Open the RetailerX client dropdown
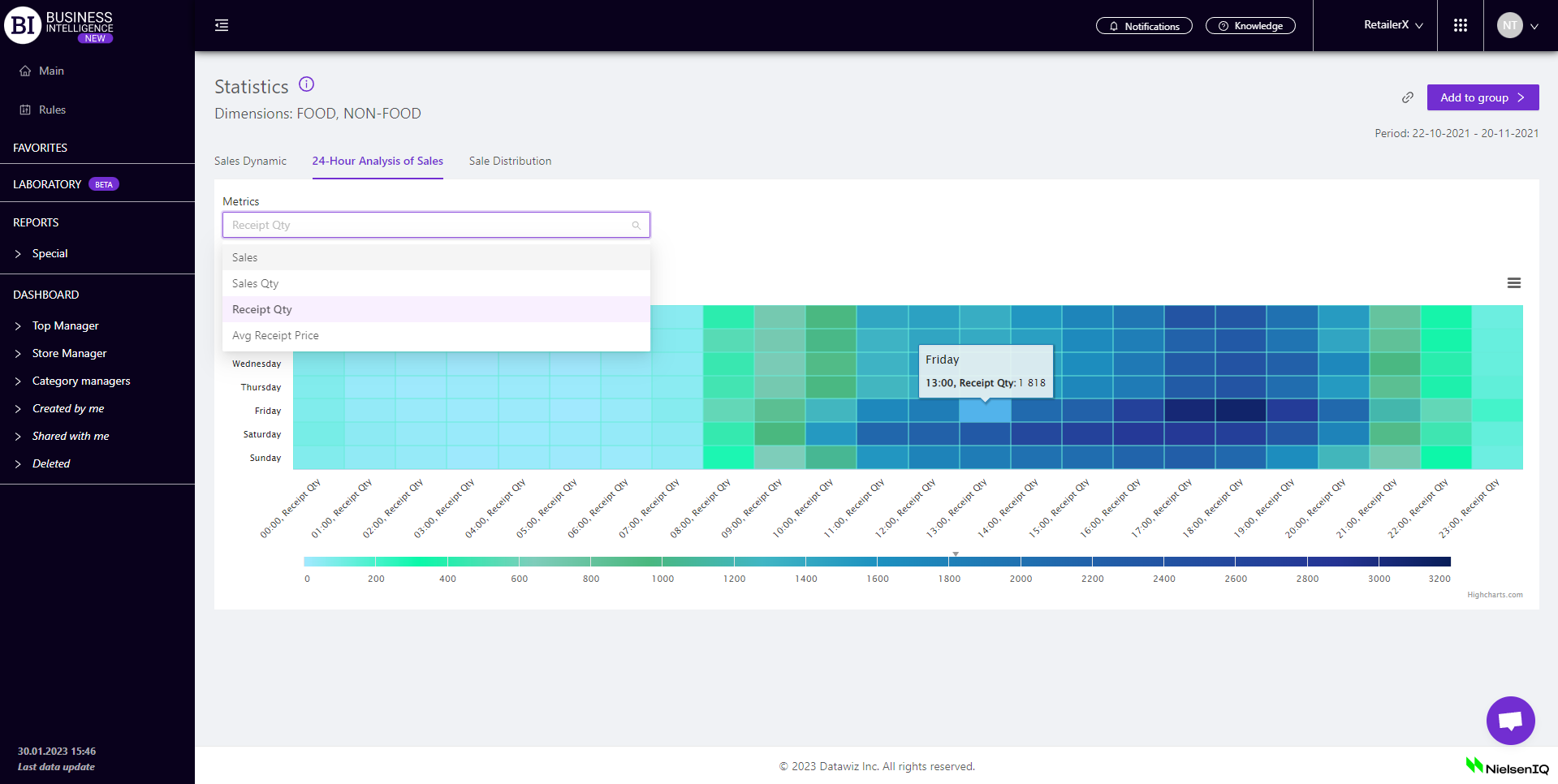This screenshot has height=784, width=1558. [x=1393, y=25]
